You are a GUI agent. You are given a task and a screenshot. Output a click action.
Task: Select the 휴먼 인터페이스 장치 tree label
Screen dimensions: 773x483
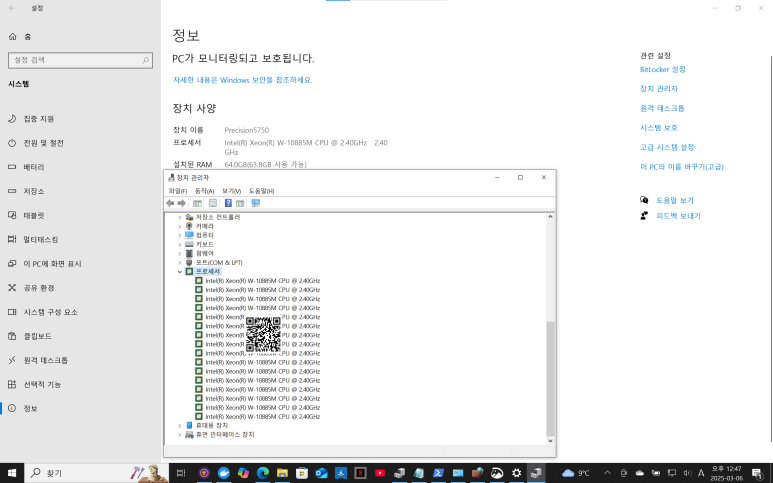225,435
